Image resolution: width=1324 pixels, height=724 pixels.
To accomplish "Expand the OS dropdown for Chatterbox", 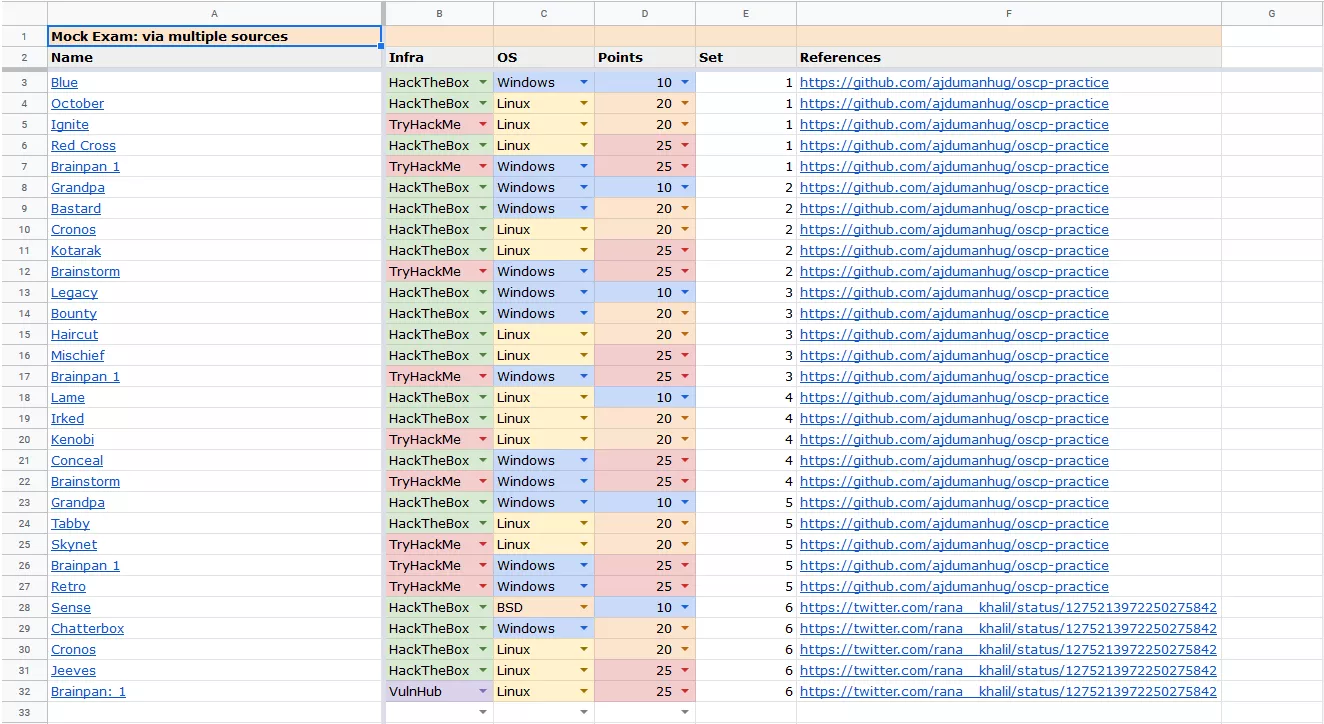I will click(x=584, y=629).
